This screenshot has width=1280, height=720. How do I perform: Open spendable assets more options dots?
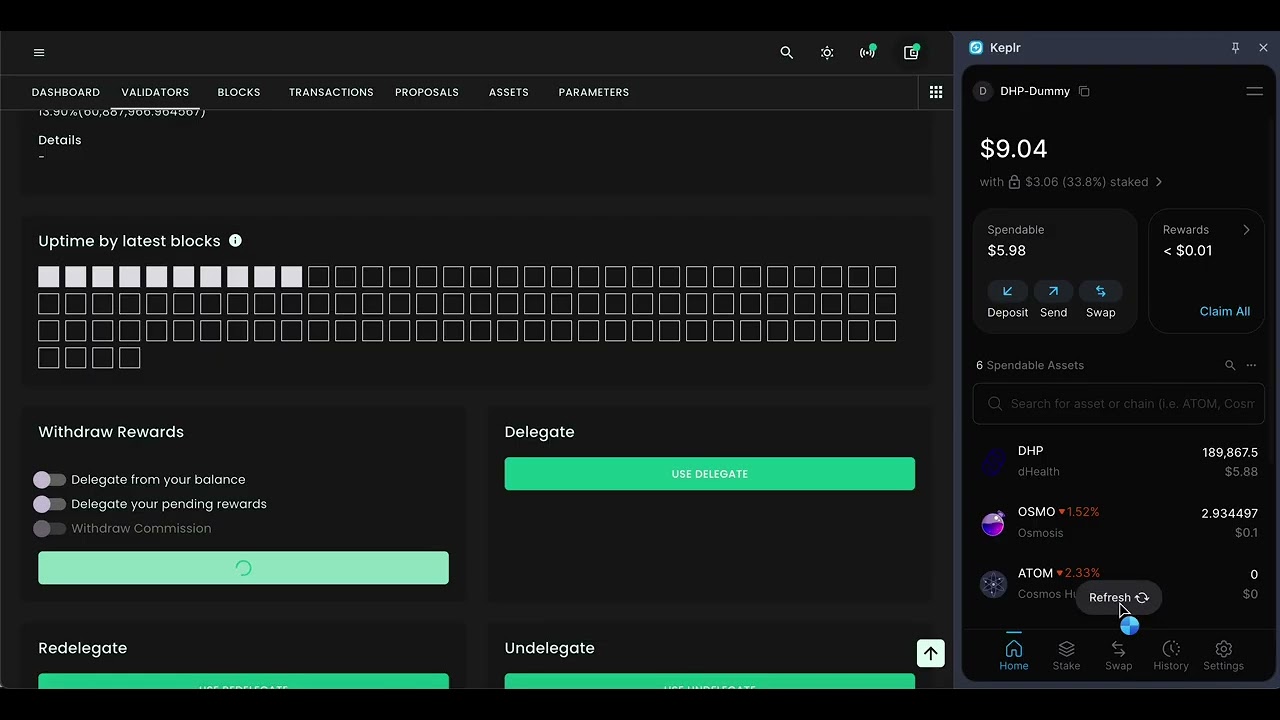pos(1251,365)
